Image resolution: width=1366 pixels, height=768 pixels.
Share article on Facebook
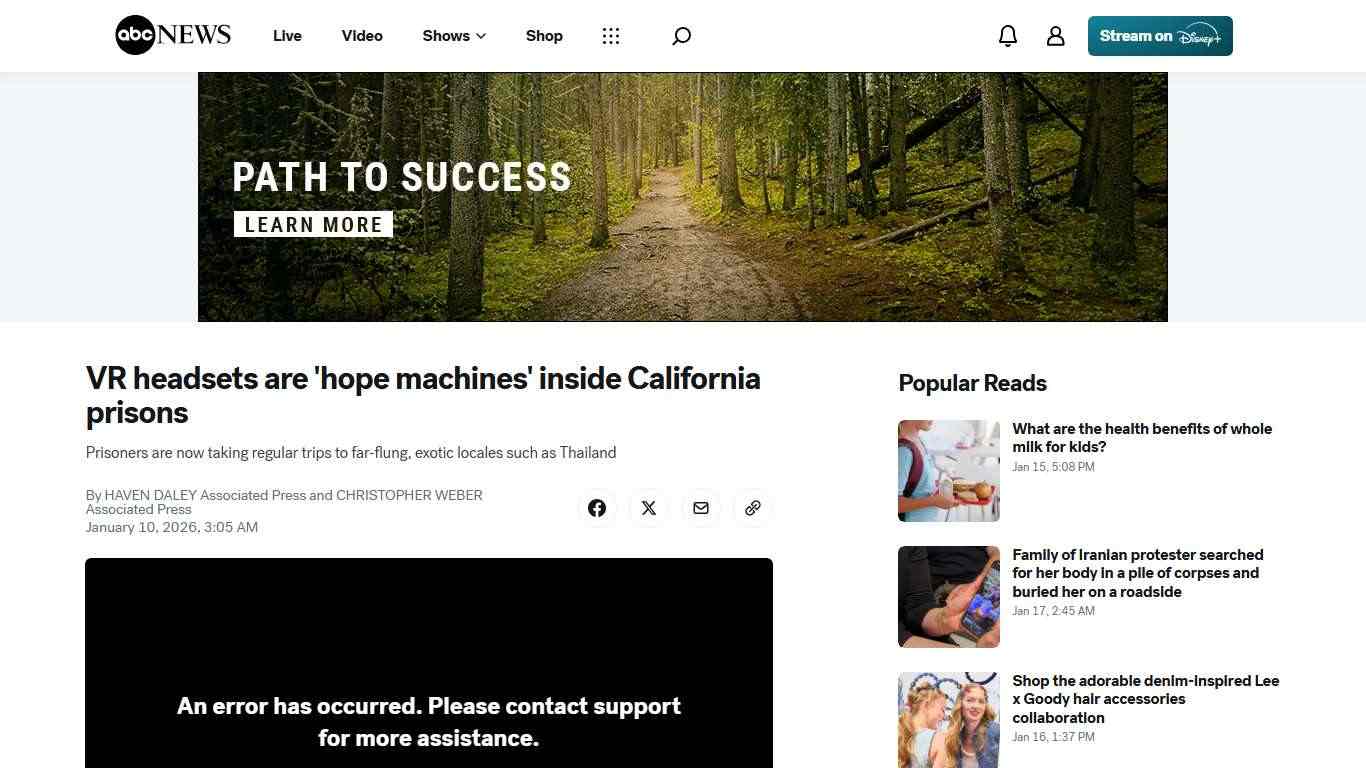pos(597,508)
